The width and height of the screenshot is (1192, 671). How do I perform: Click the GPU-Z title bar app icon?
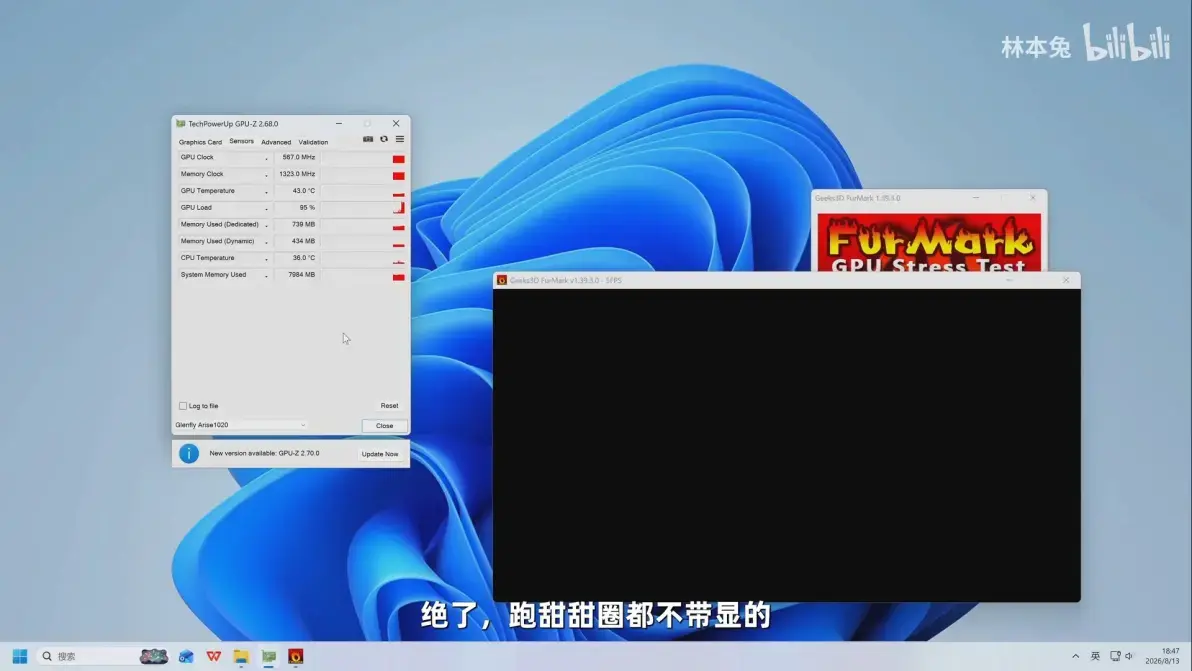(181, 123)
